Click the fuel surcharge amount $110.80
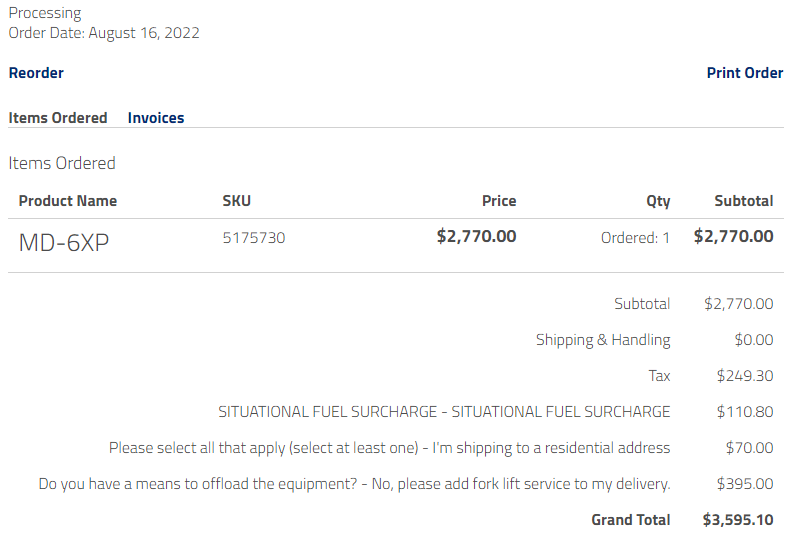800x536 pixels. (745, 412)
